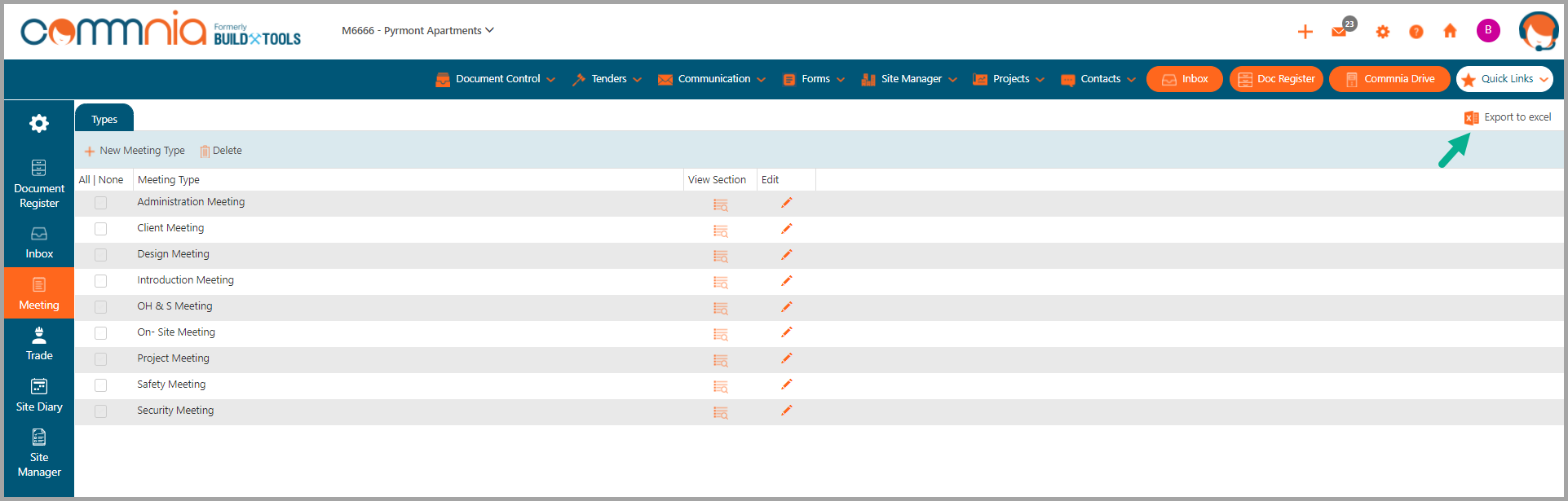
Task: View section for On- Site Meeting
Action: point(721,334)
